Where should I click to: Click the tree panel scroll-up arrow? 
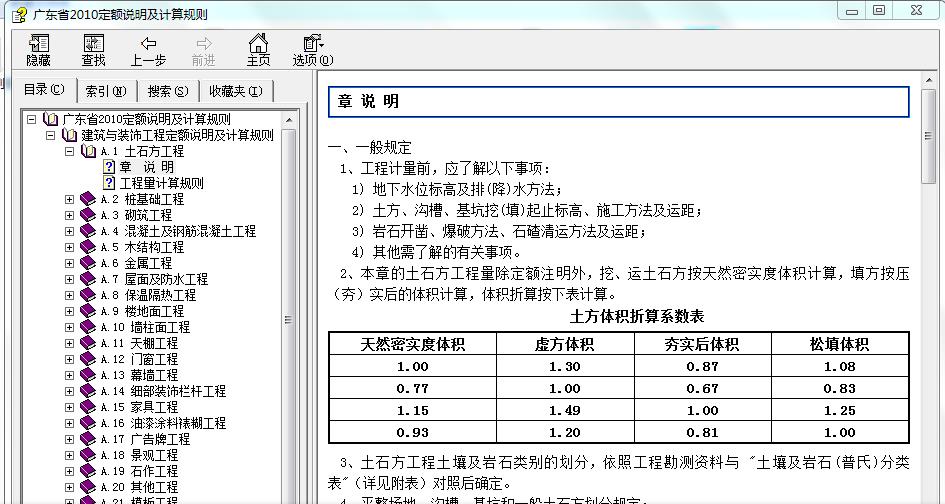289,120
